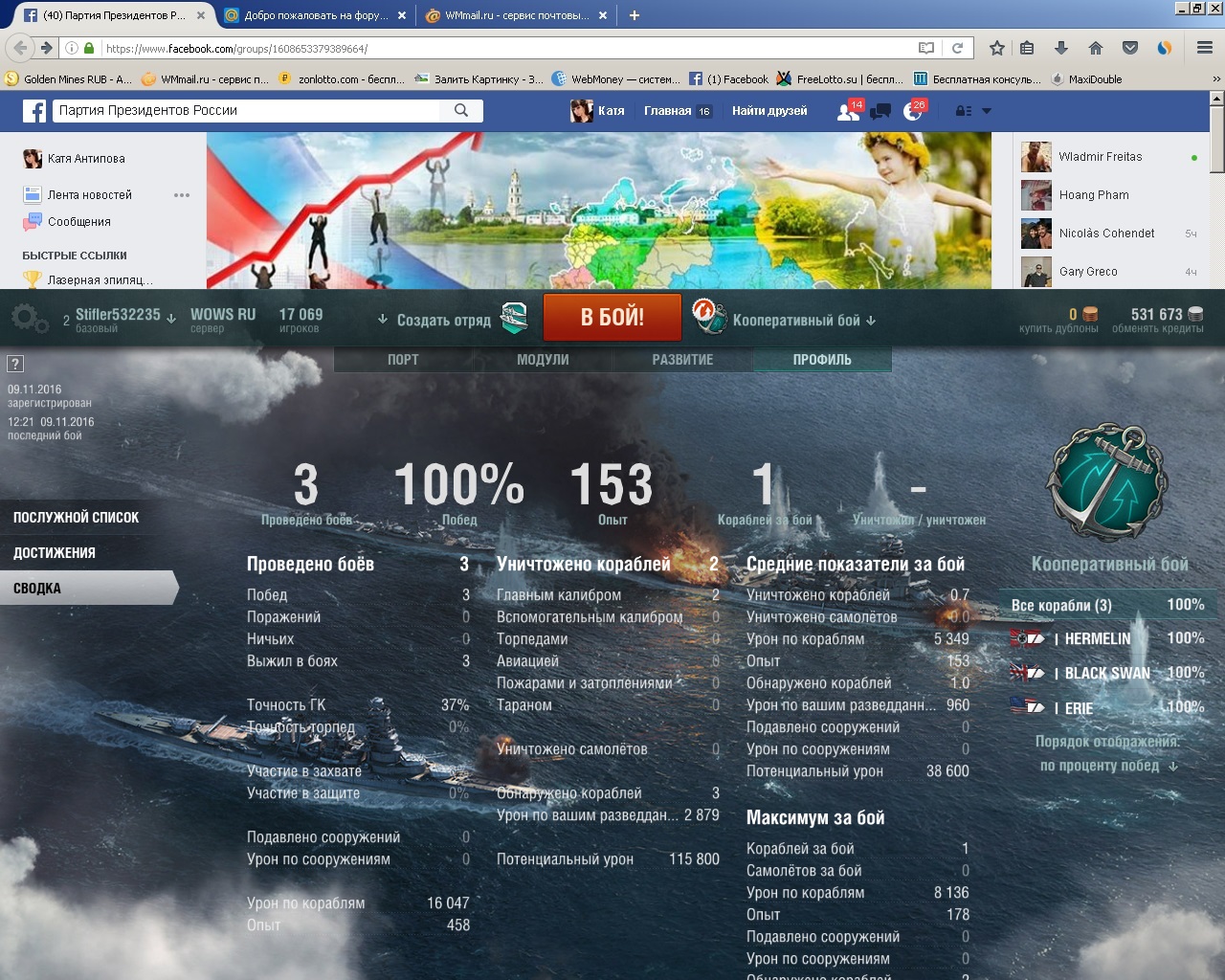Change sort order по проценту побед
Viewport: 1225px width, 980px height.
point(1108,766)
